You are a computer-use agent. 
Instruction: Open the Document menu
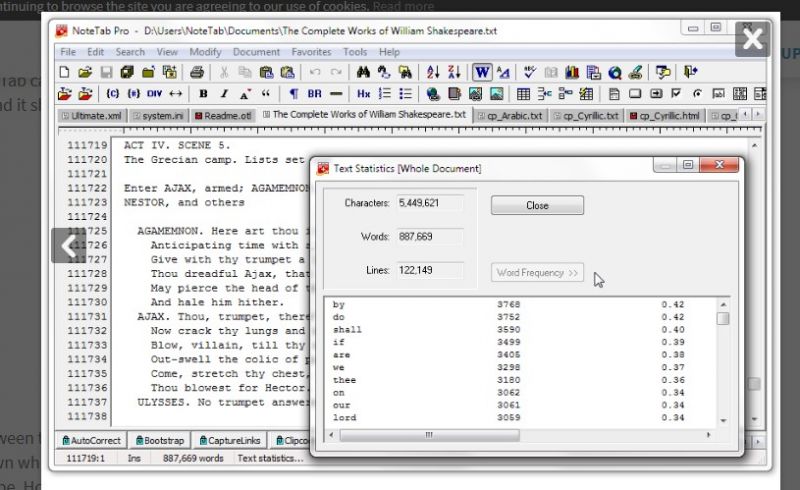tap(256, 52)
